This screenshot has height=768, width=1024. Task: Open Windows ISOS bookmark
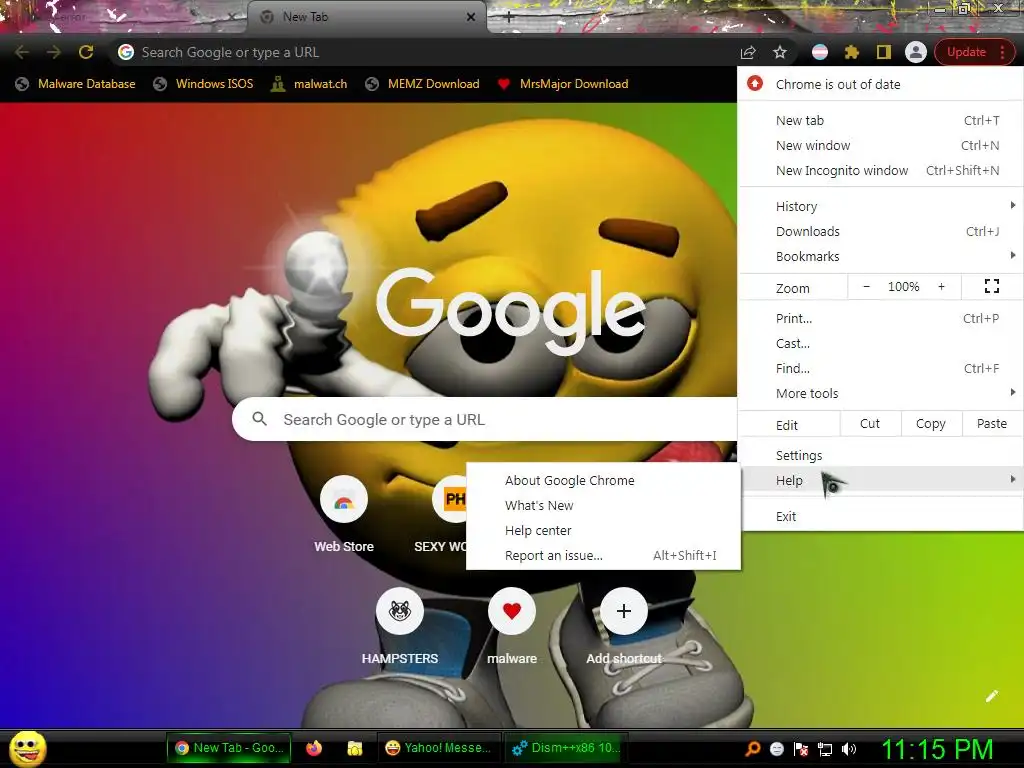pyautogui.click(x=203, y=84)
